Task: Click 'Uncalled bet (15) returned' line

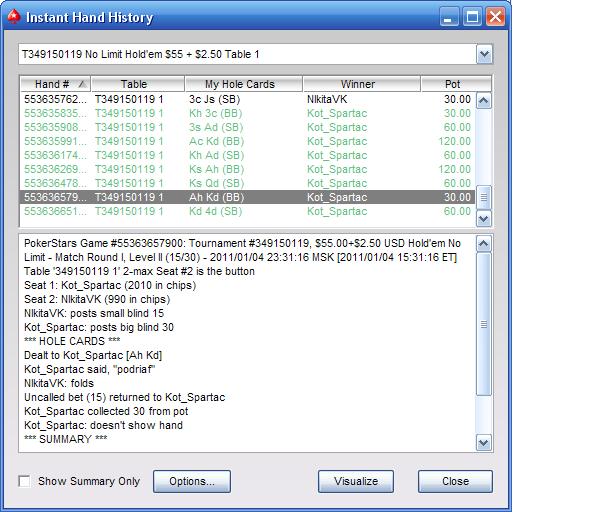Action: (124, 397)
